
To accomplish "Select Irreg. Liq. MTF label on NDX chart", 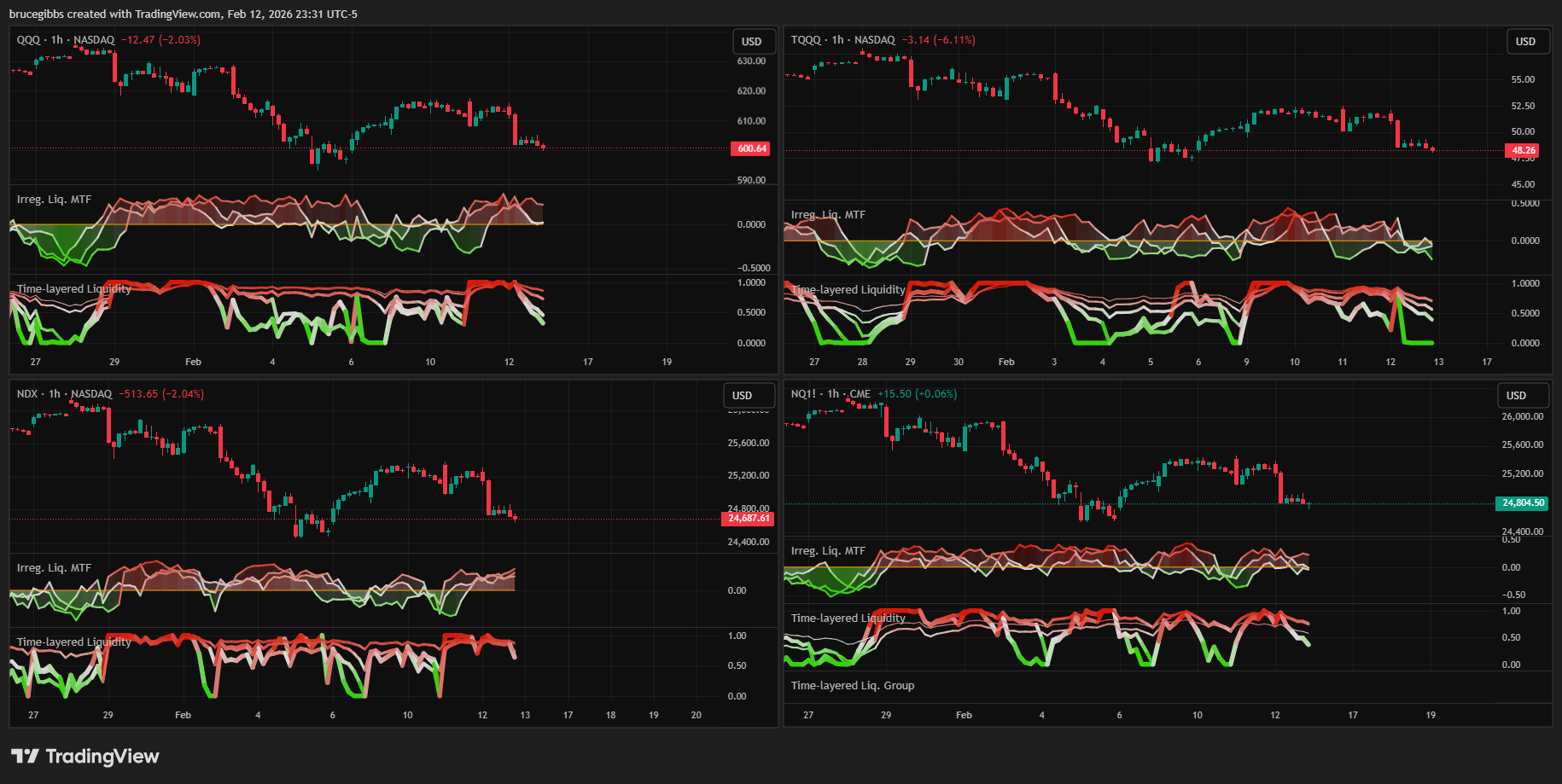I will (54, 568).
